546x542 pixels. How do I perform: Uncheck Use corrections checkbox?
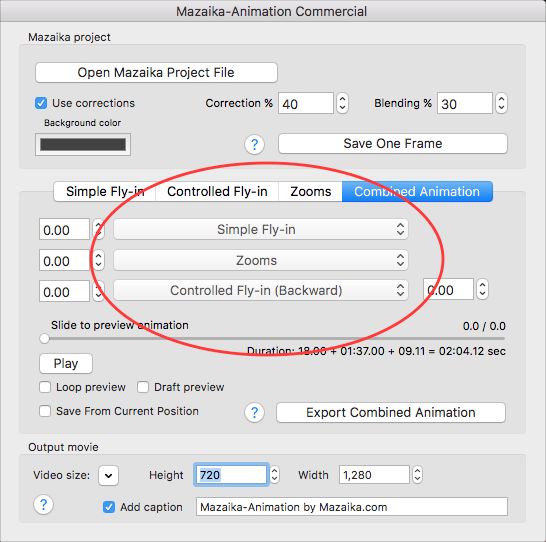click(41, 103)
